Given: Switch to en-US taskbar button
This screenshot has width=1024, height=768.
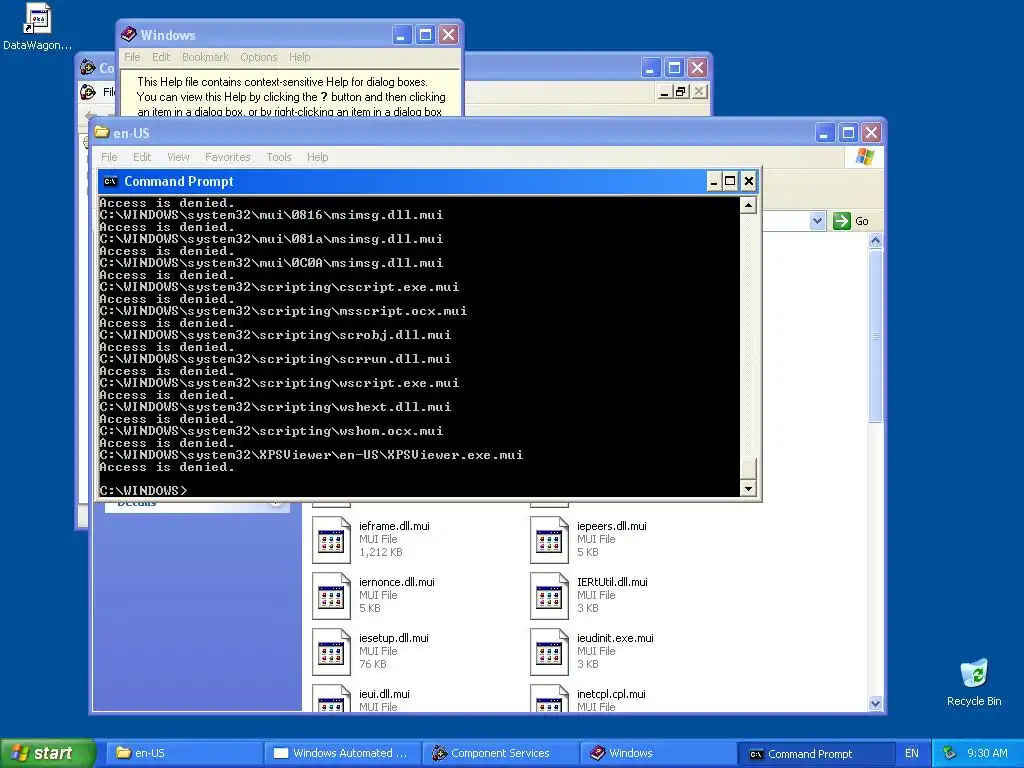Looking at the screenshot, I should 183,753.
